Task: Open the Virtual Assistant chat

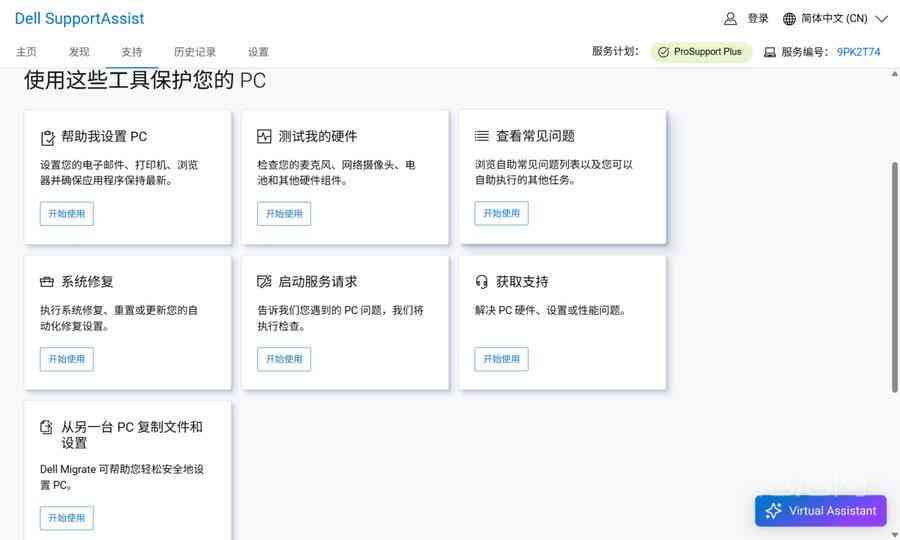Action: pyautogui.click(x=821, y=511)
